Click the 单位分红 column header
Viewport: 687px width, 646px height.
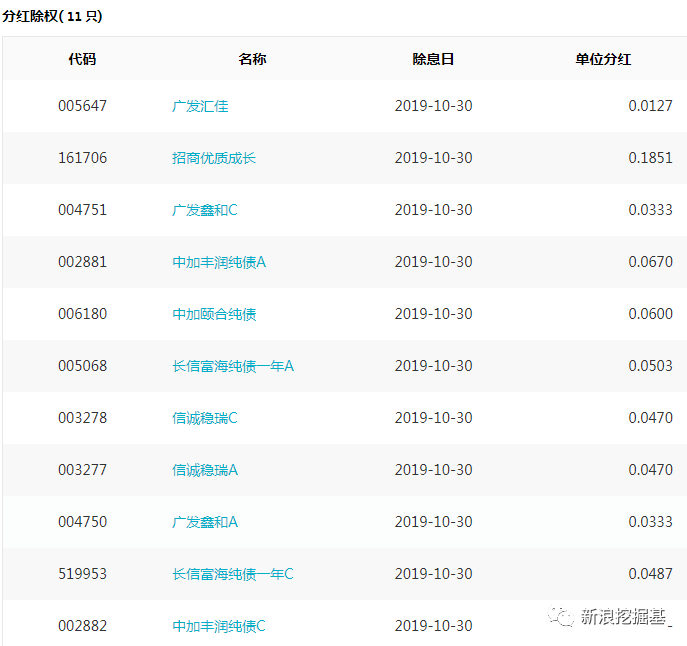tap(603, 59)
